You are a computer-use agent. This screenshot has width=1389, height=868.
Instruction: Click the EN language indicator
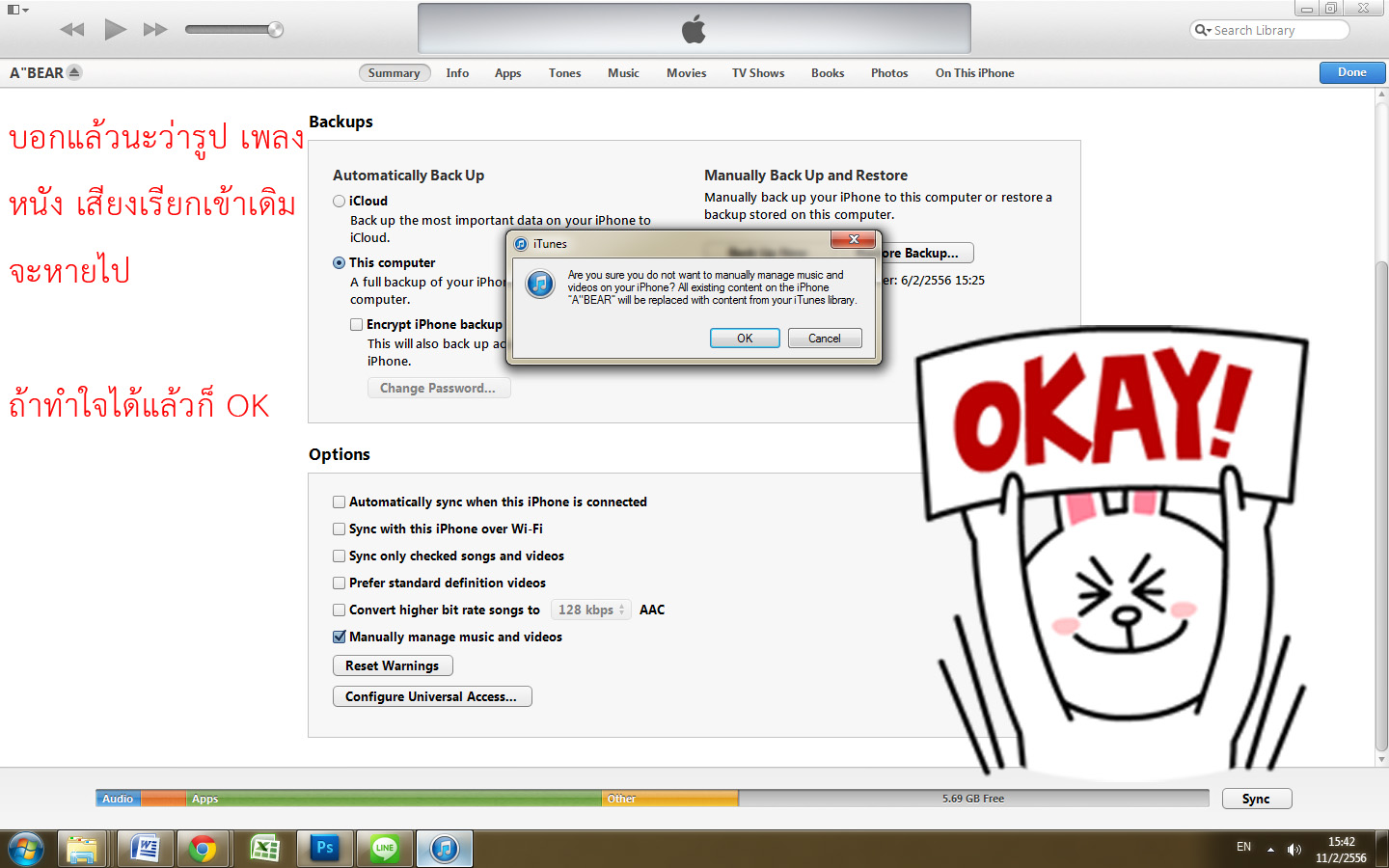click(x=1243, y=848)
